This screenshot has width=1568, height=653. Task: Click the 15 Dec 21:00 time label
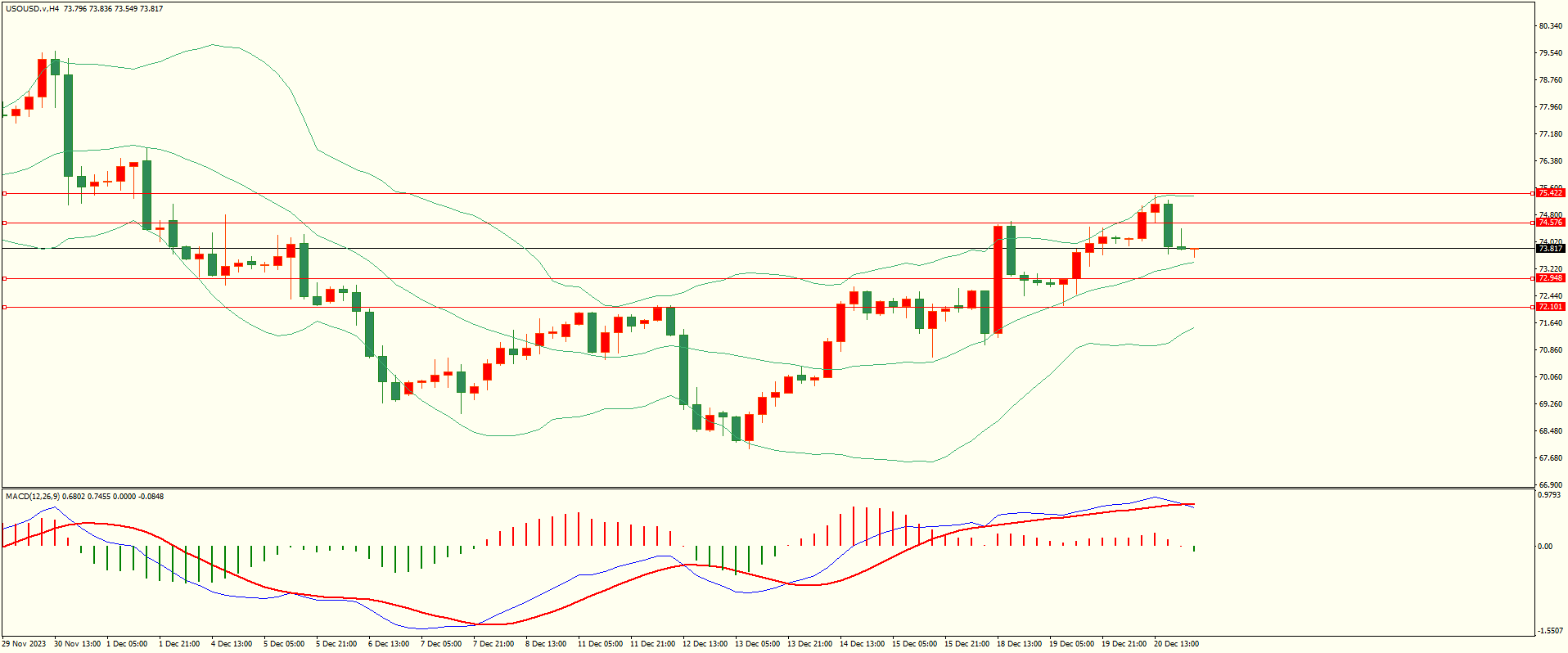pyautogui.click(x=966, y=644)
